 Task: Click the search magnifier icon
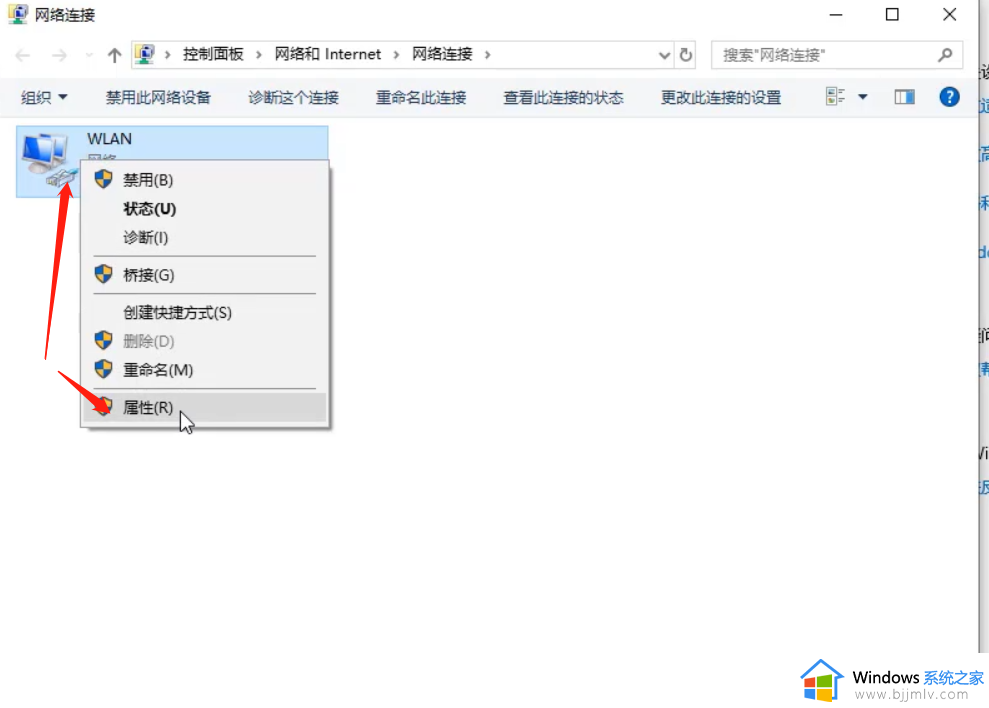pos(945,55)
